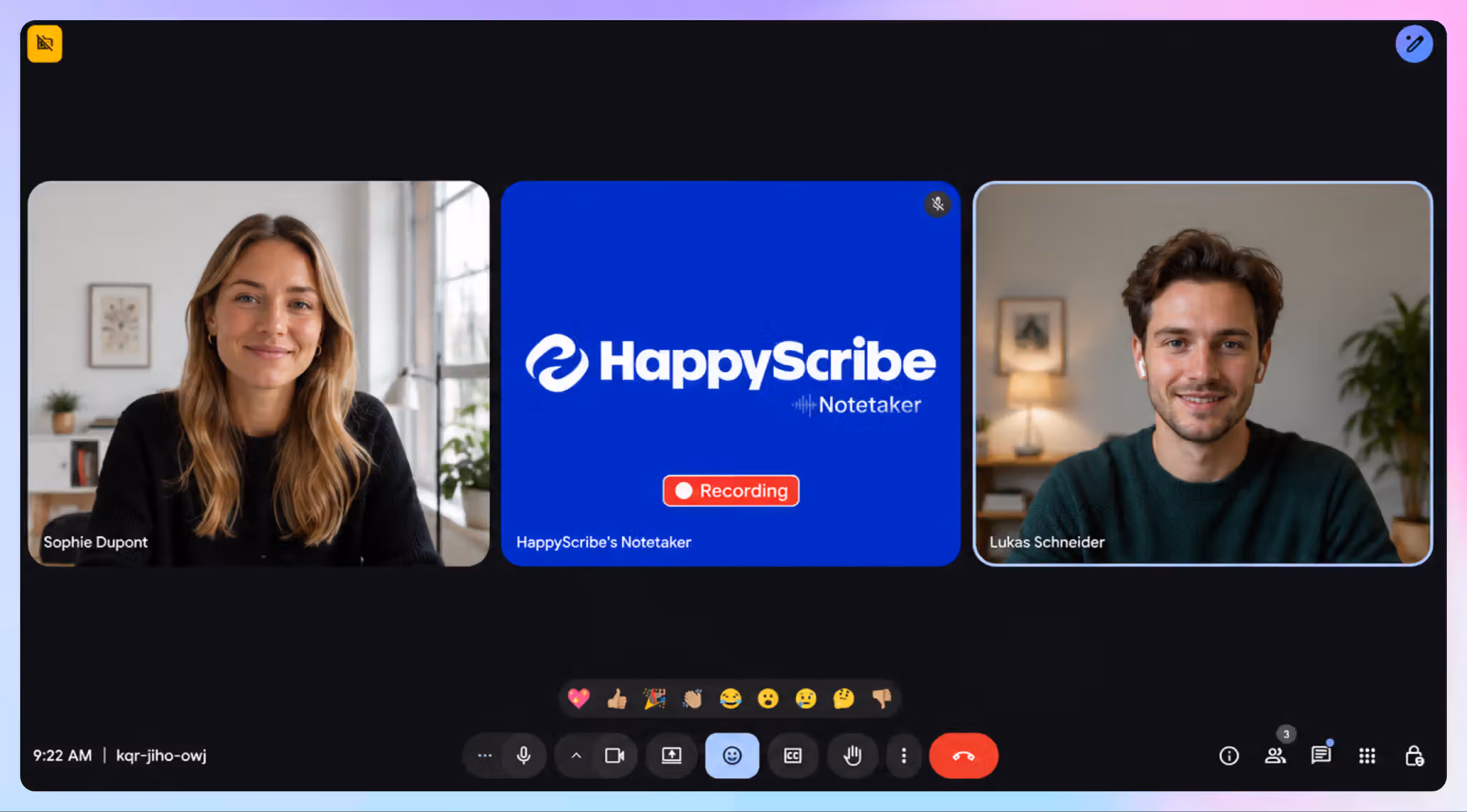Select Sophie Dupont's video tile
1467x812 pixels.
(x=259, y=373)
